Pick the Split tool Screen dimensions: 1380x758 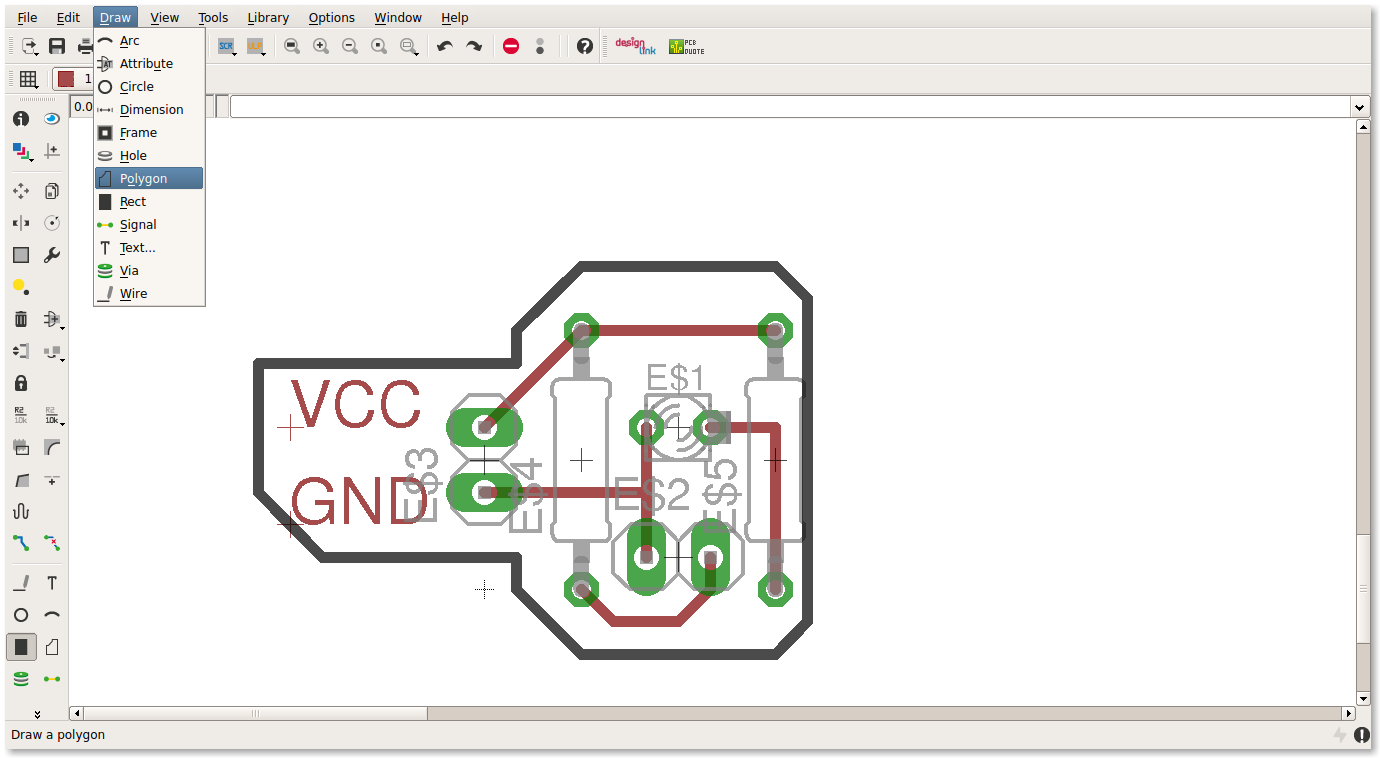(21, 479)
